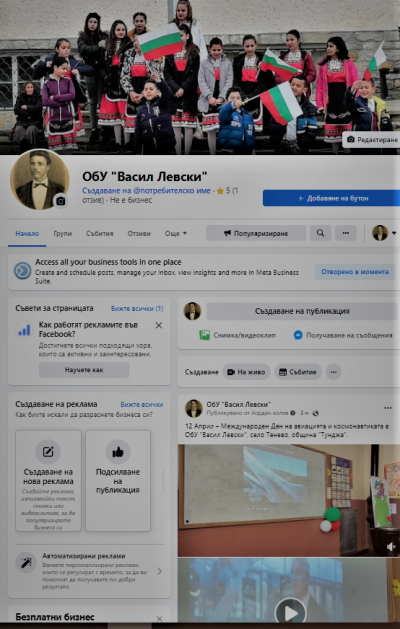Click the Автоматизирани реклами magic wand icon

click(x=26, y=562)
